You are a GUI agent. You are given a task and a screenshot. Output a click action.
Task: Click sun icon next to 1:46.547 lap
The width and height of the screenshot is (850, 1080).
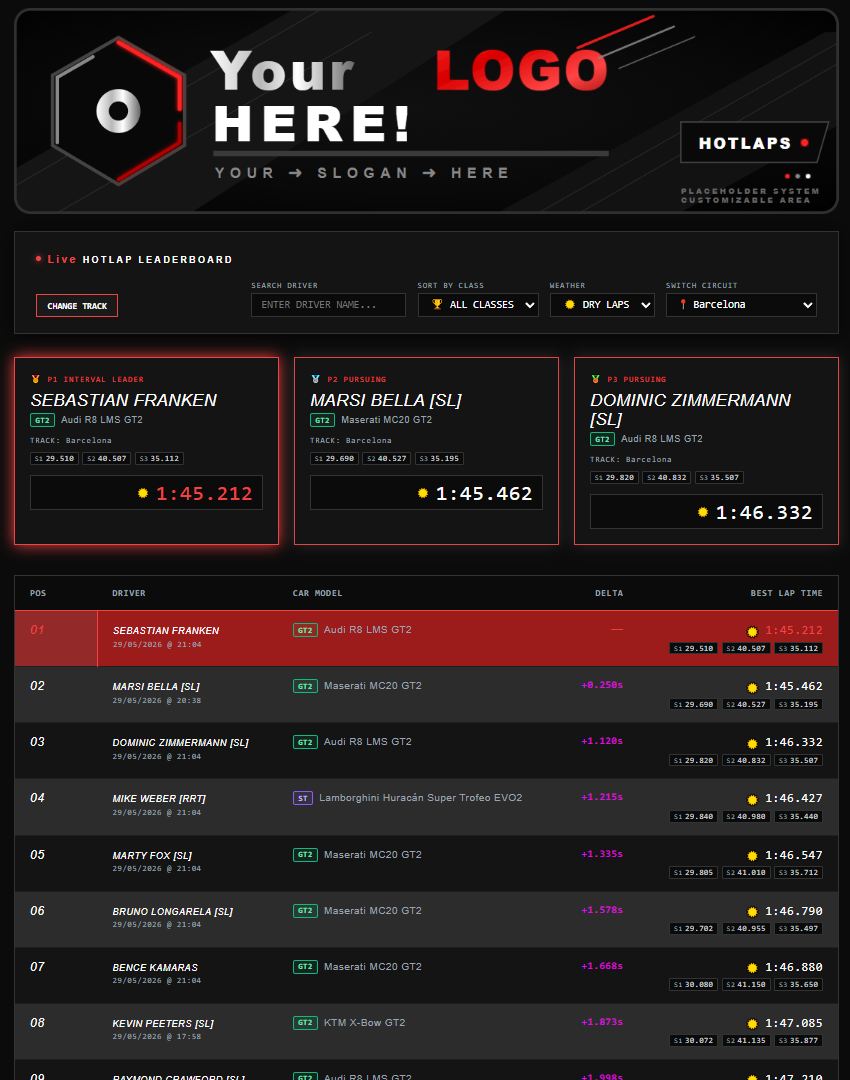(x=752, y=856)
